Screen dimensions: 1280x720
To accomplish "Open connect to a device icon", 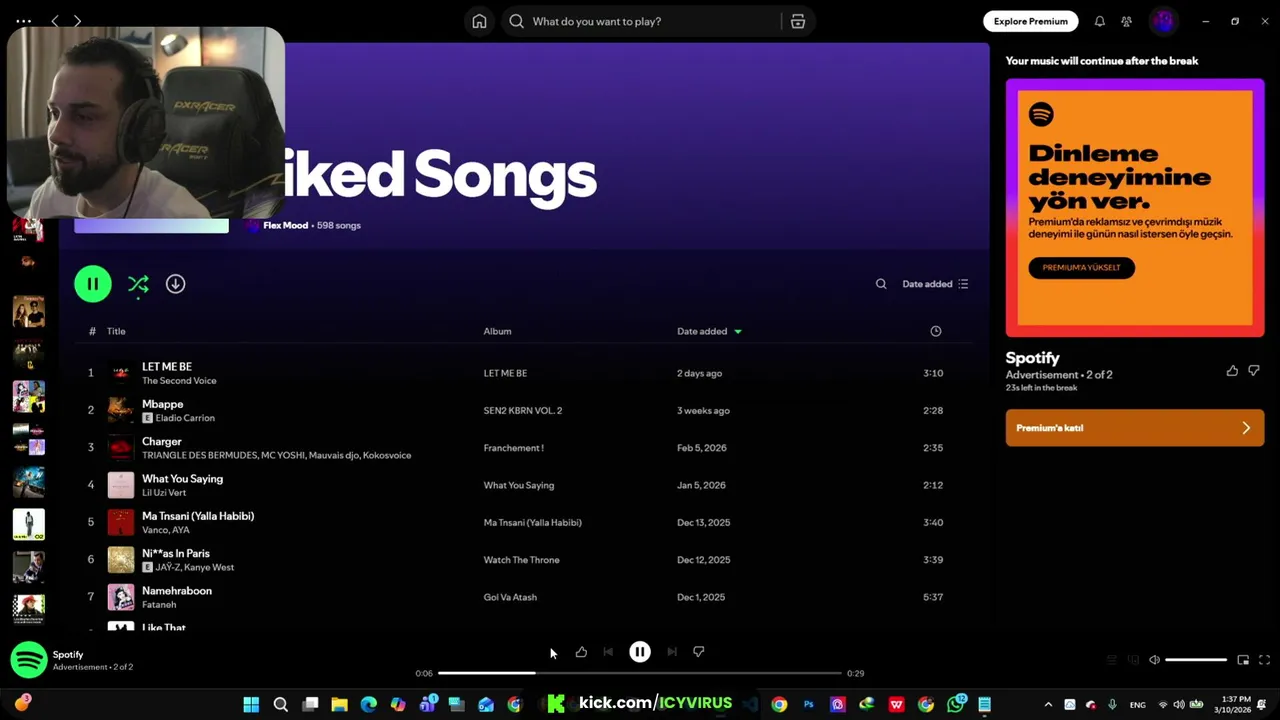I will [x=1133, y=660].
